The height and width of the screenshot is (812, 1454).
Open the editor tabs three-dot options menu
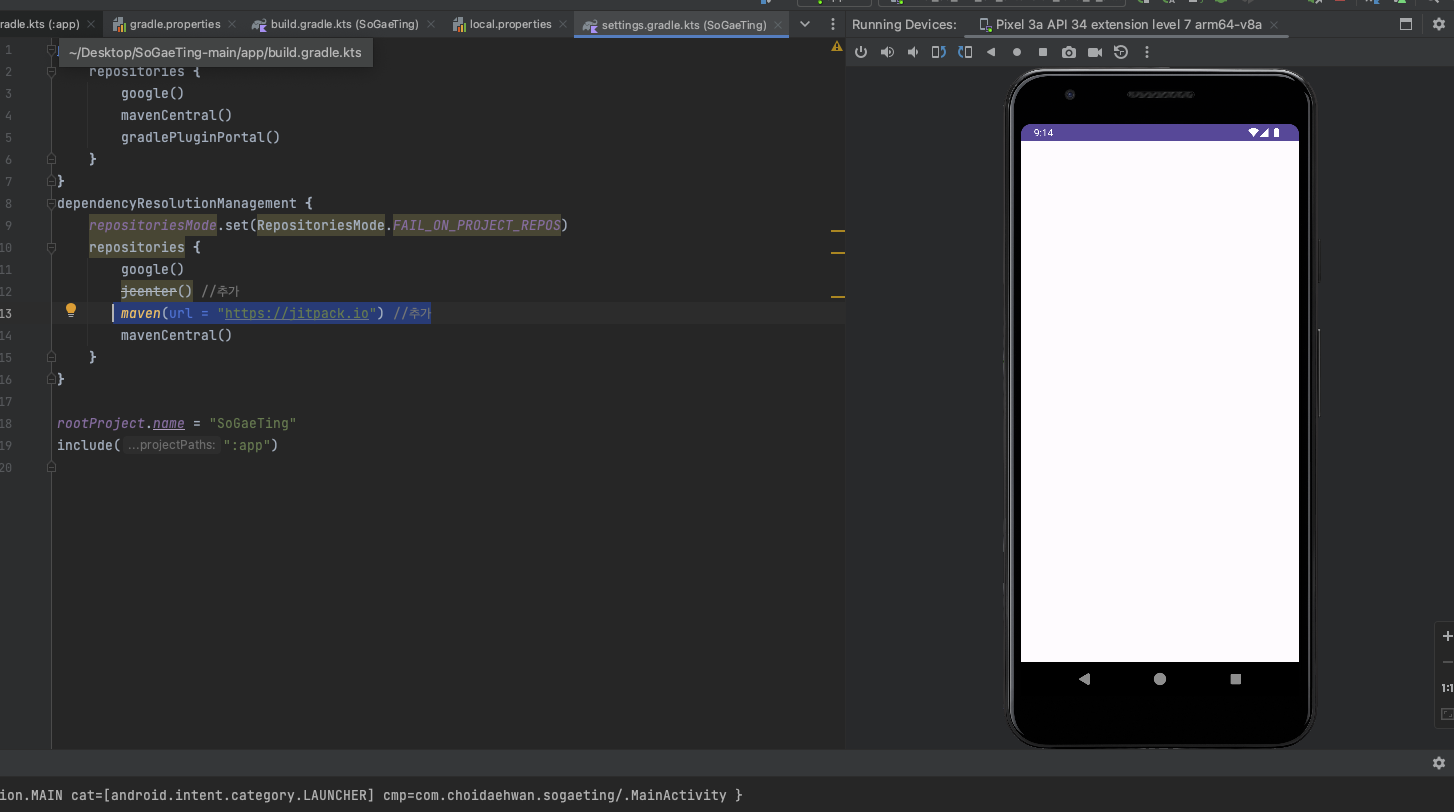pyautogui.click(x=833, y=24)
